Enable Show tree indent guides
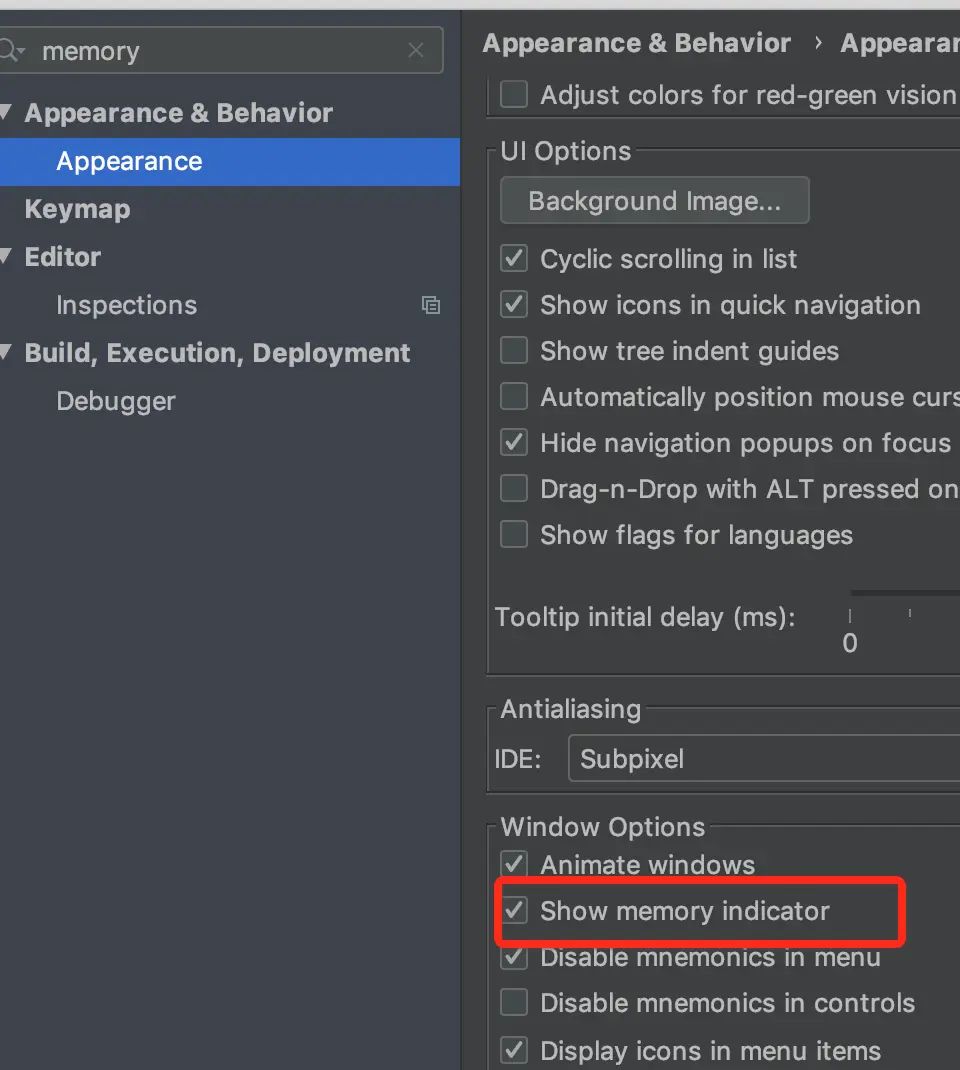The height and width of the screenshot is (1070, 960). (514, 351)
